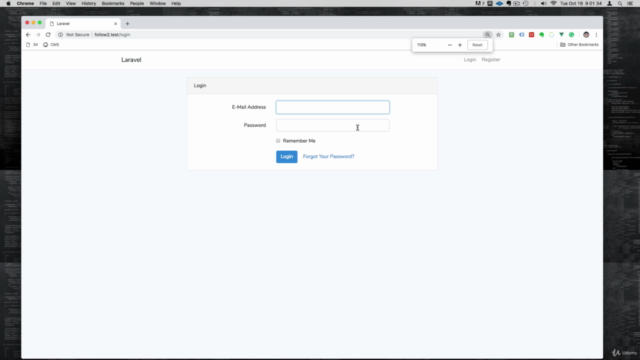Open the View menu

coord(71,3)
